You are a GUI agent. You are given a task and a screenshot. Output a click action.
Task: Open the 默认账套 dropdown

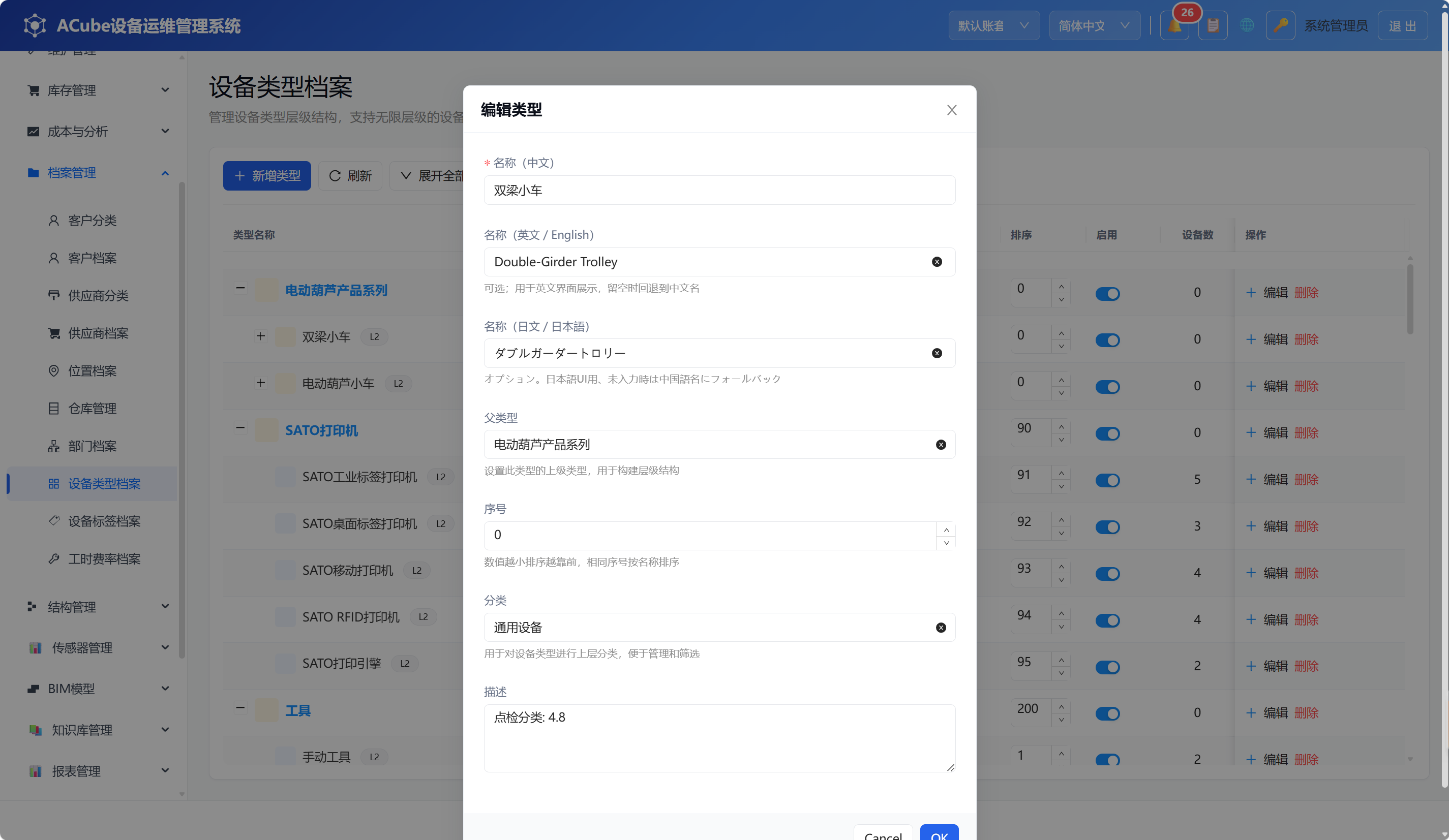click(993, 26)
